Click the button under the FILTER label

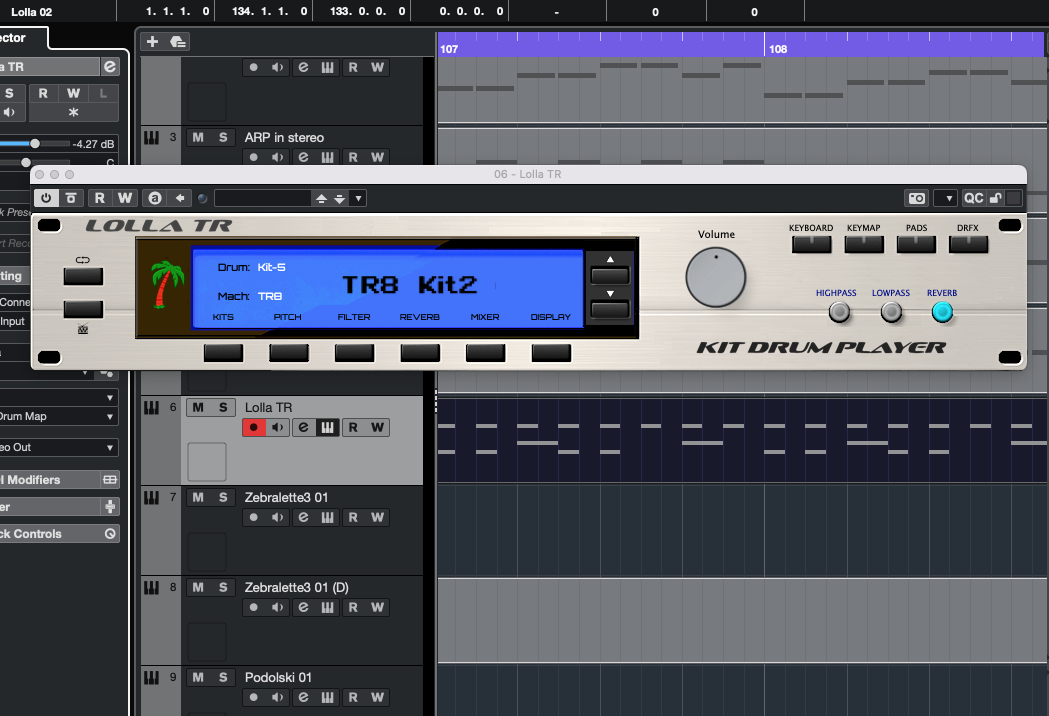pos(355,353)
